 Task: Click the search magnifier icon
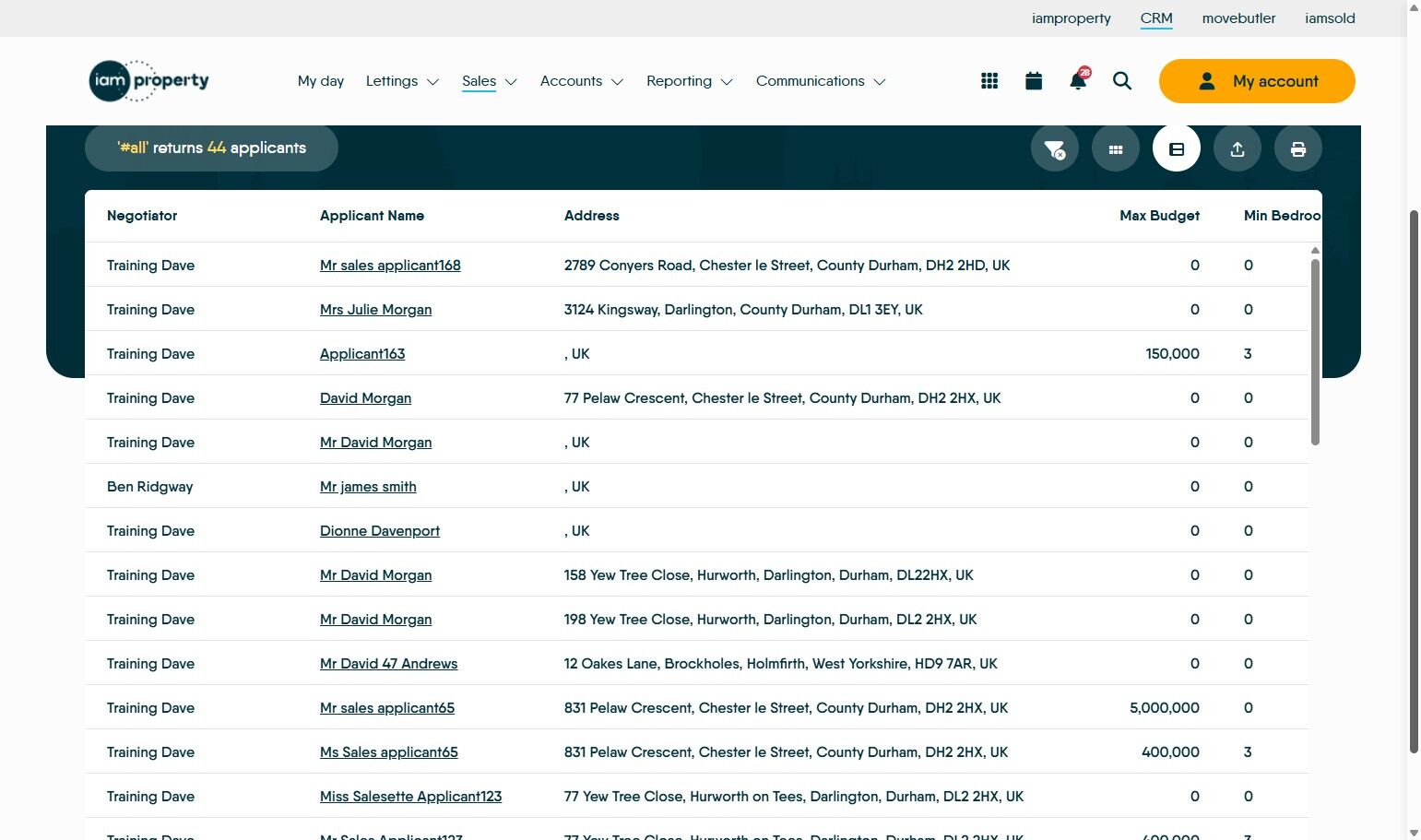1122,81
